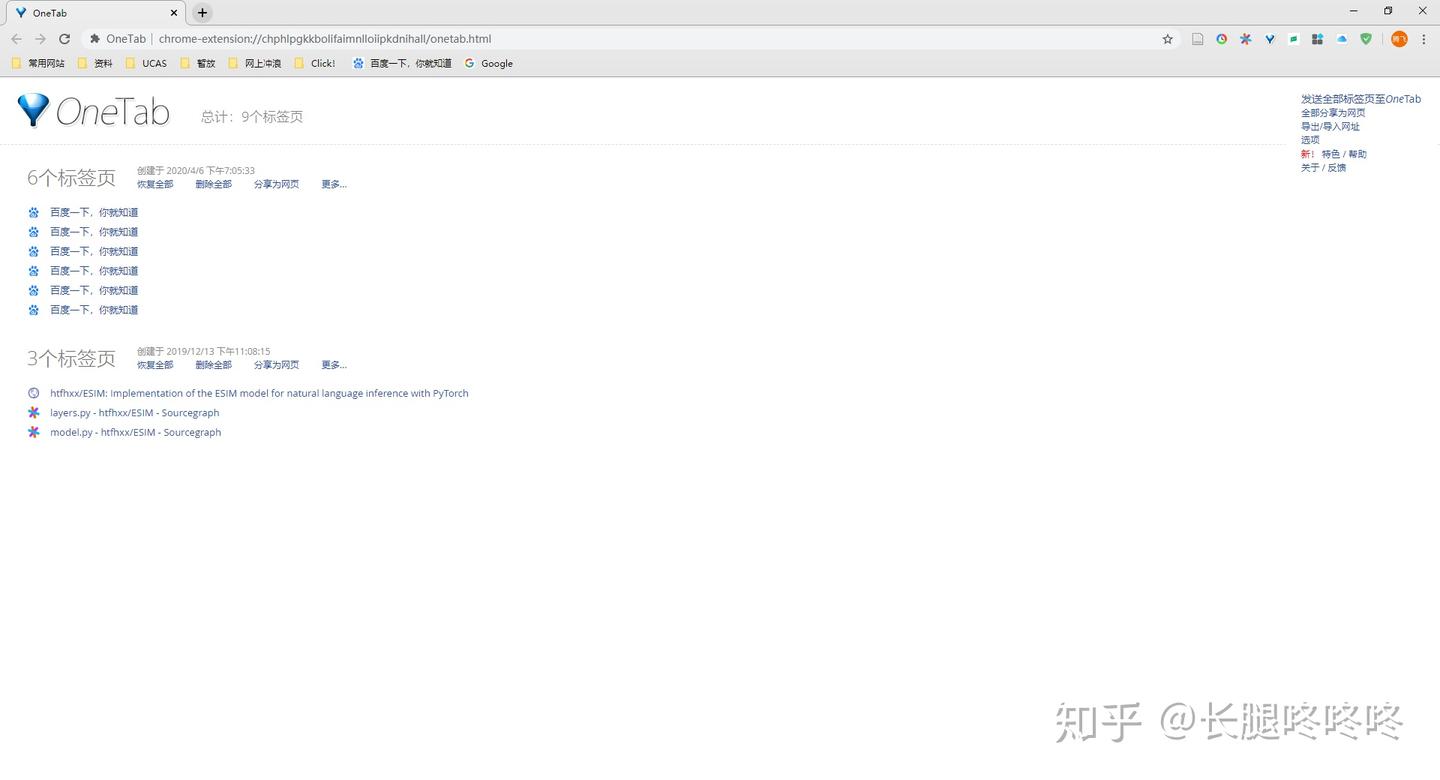1440x780 pixels.
Task: Delete all tabs in the 3个标签页 group
Action: click(213, 365)
